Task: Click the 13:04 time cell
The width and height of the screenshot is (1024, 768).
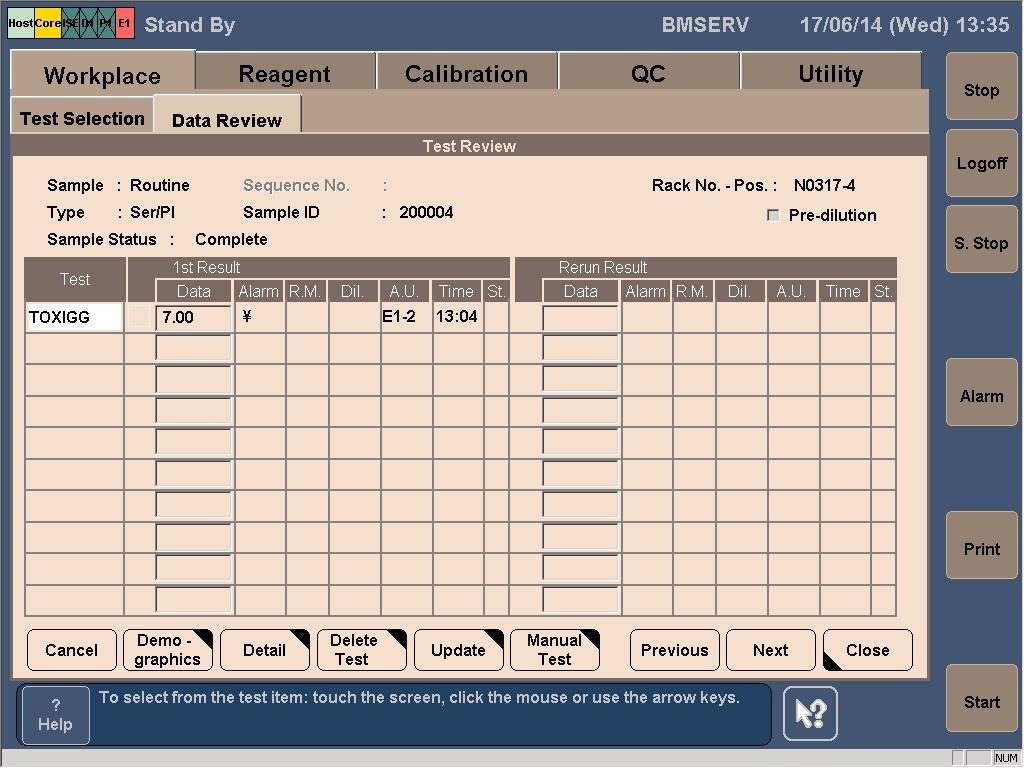Action: click(x=457, y=317)
